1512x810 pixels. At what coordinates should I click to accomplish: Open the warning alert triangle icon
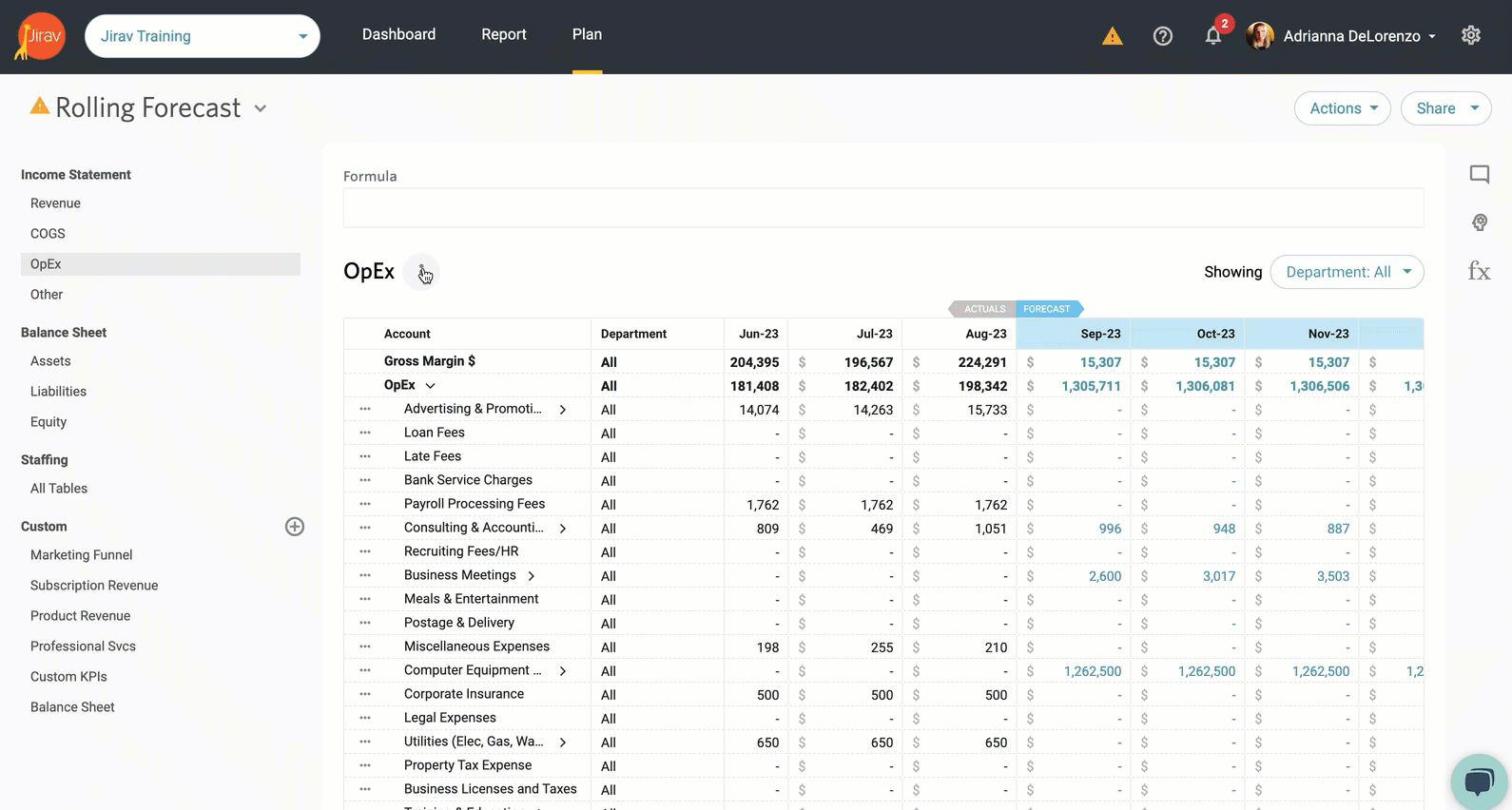[x=1112, y=36]
